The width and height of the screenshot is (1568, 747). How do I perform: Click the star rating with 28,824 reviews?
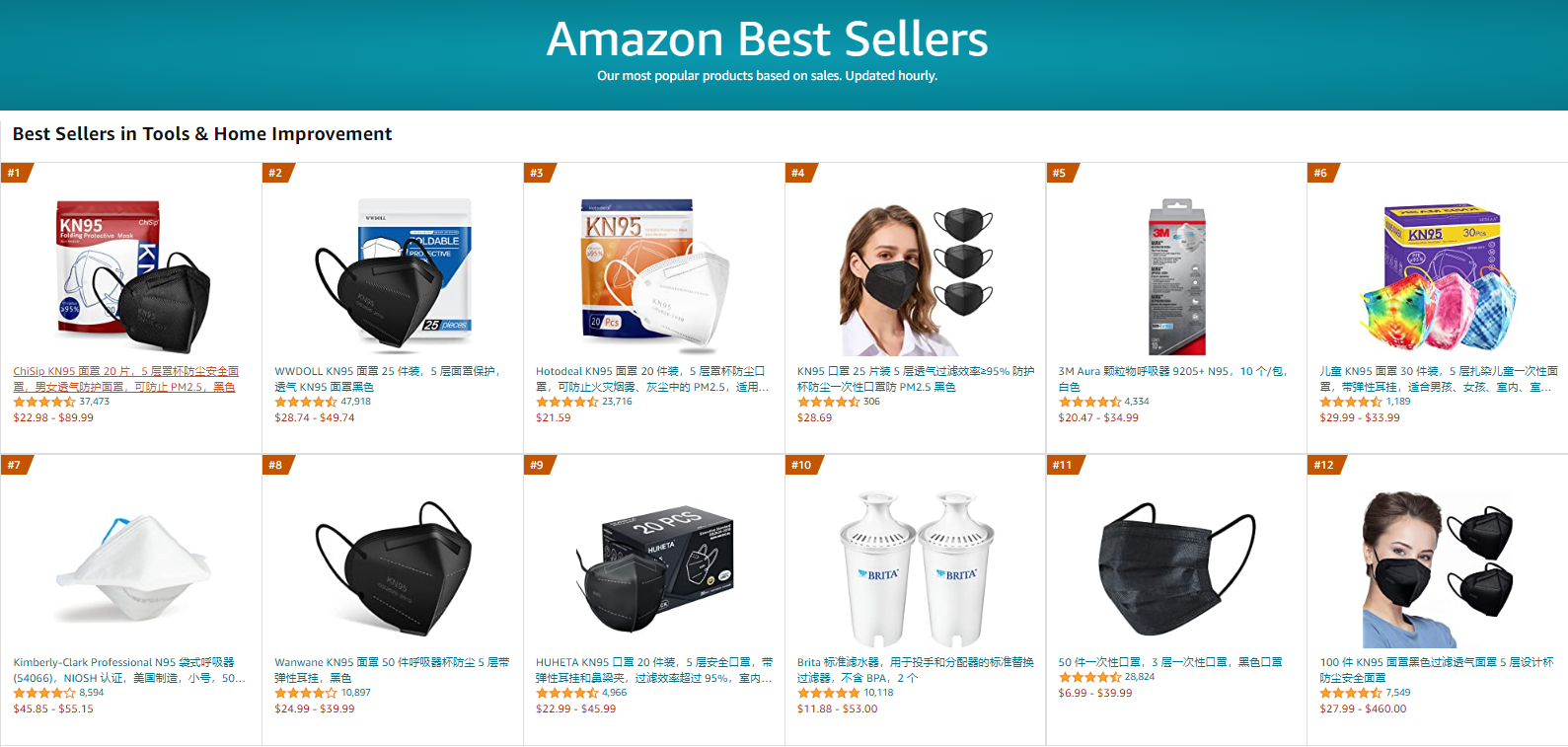[1090, 677]
